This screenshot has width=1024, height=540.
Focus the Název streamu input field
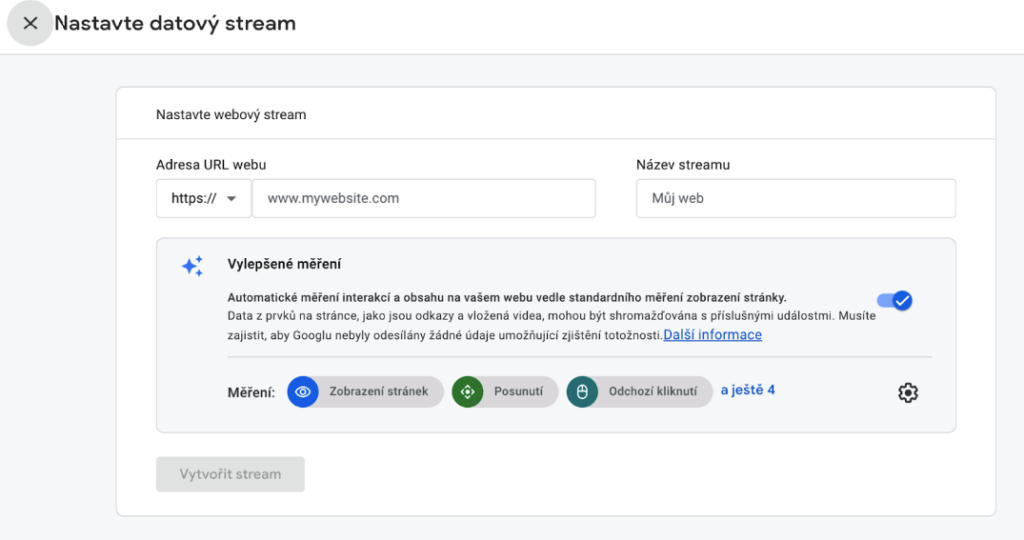coord(795,198)
